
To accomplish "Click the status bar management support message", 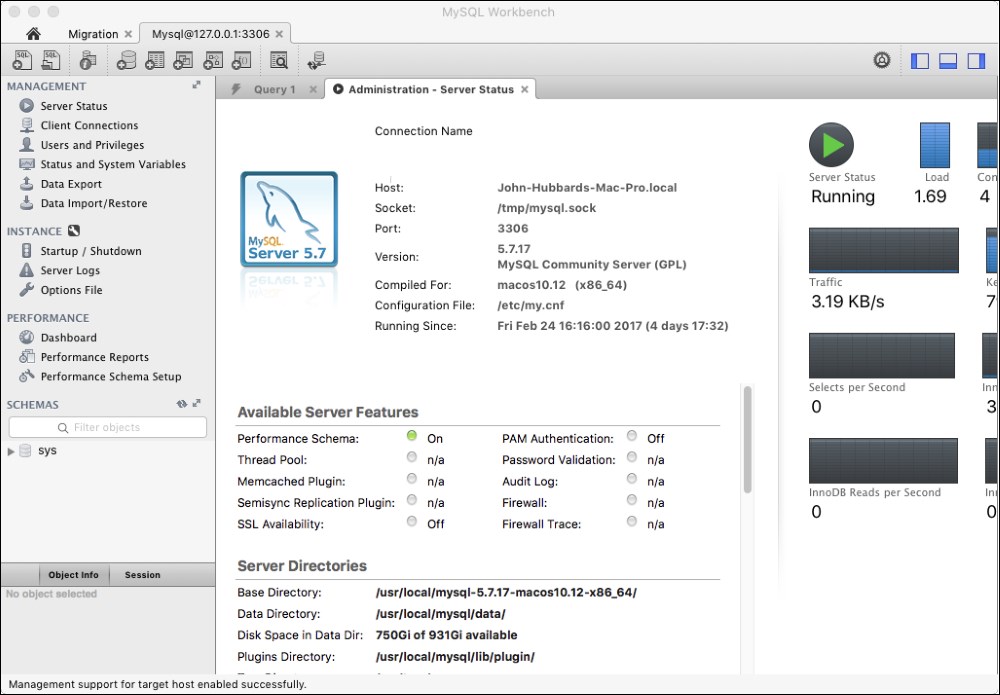I will point(158,684).
